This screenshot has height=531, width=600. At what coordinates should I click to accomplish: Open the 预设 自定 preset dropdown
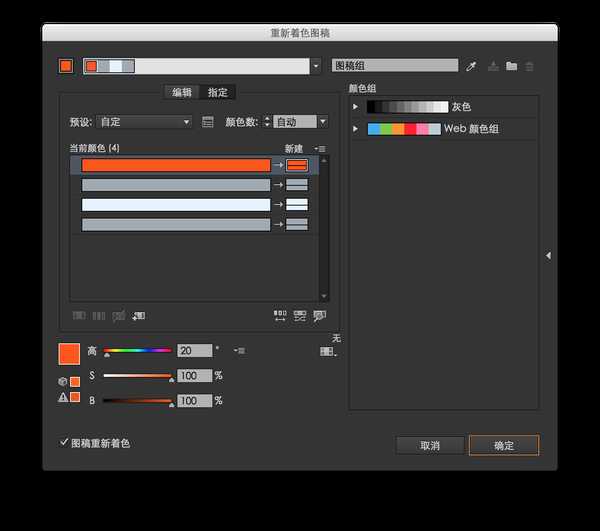coord(144,122)
